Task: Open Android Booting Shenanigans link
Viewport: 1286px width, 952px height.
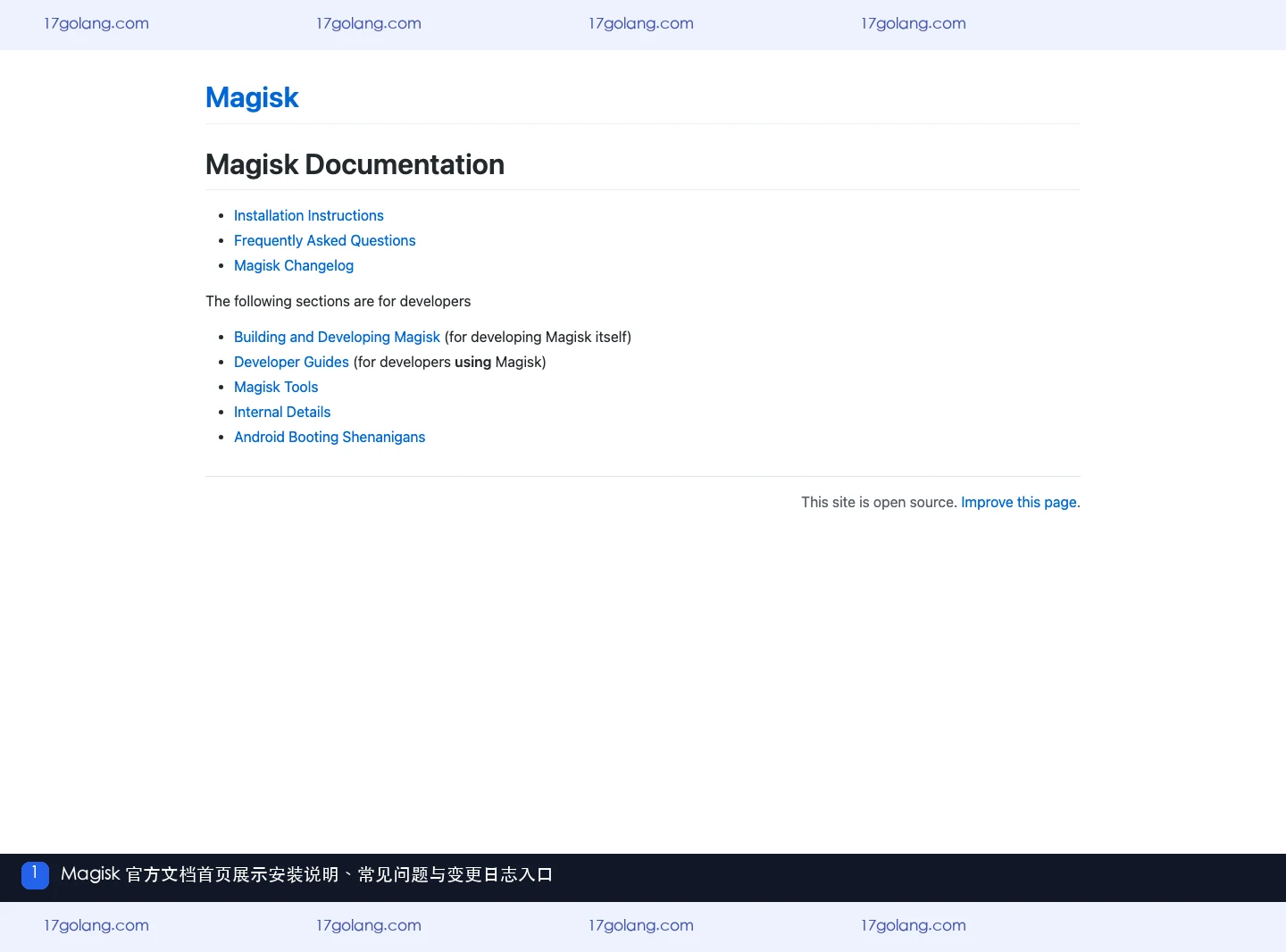Action: tap(330, 437)
